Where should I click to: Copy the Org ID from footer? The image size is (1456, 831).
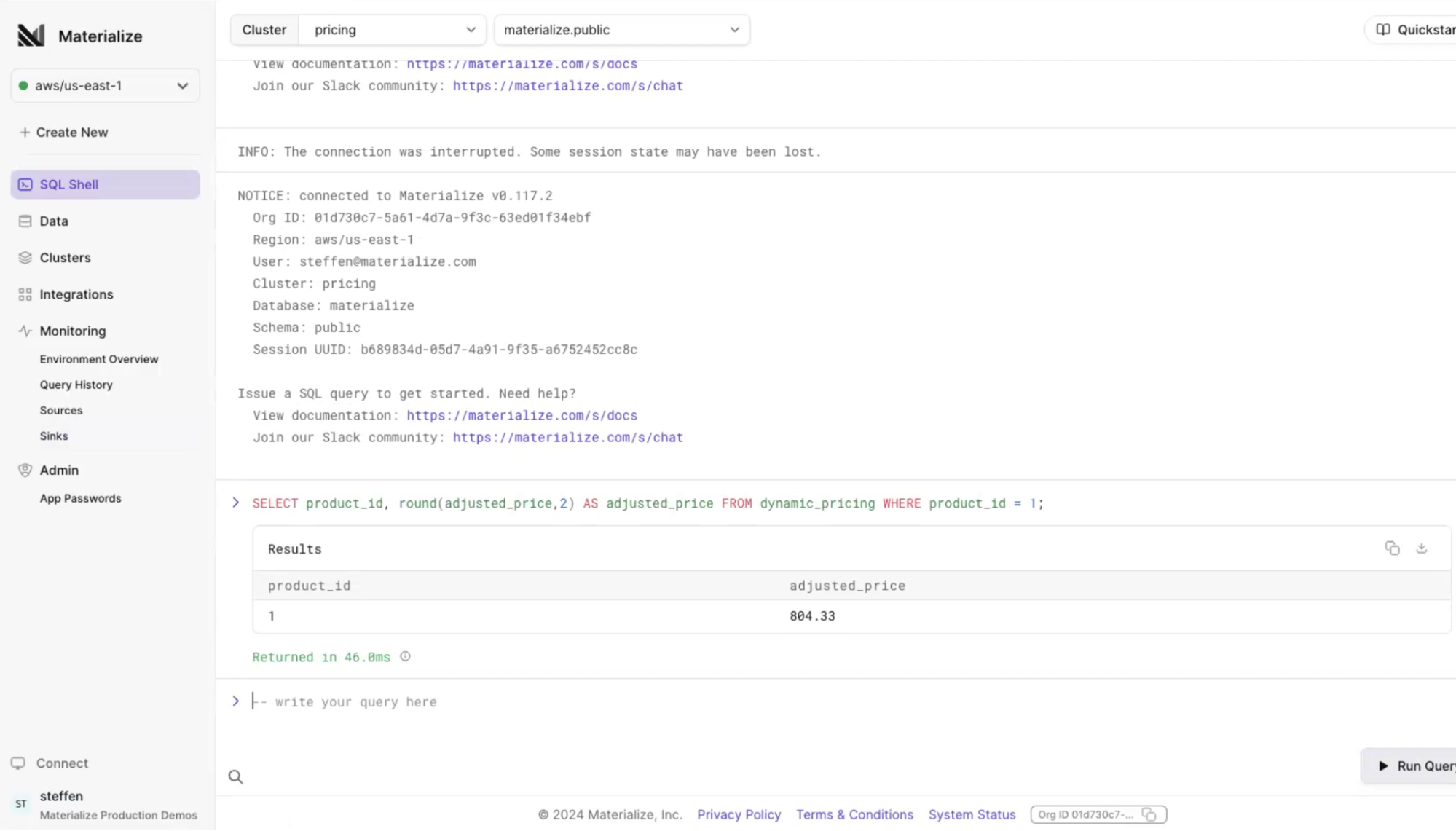point(1149,814)
